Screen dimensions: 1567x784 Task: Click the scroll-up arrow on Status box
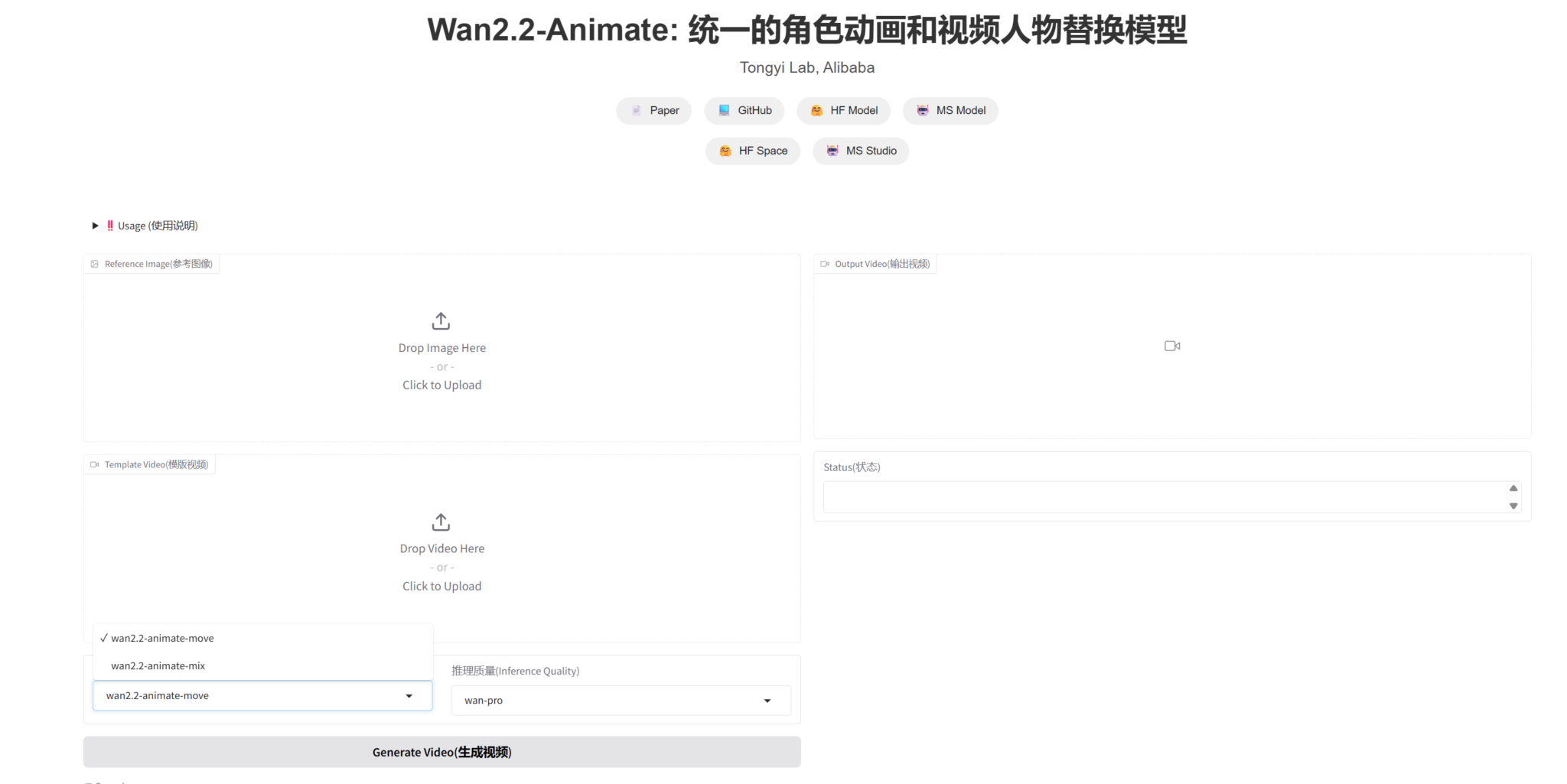[x=1513, y=487]
